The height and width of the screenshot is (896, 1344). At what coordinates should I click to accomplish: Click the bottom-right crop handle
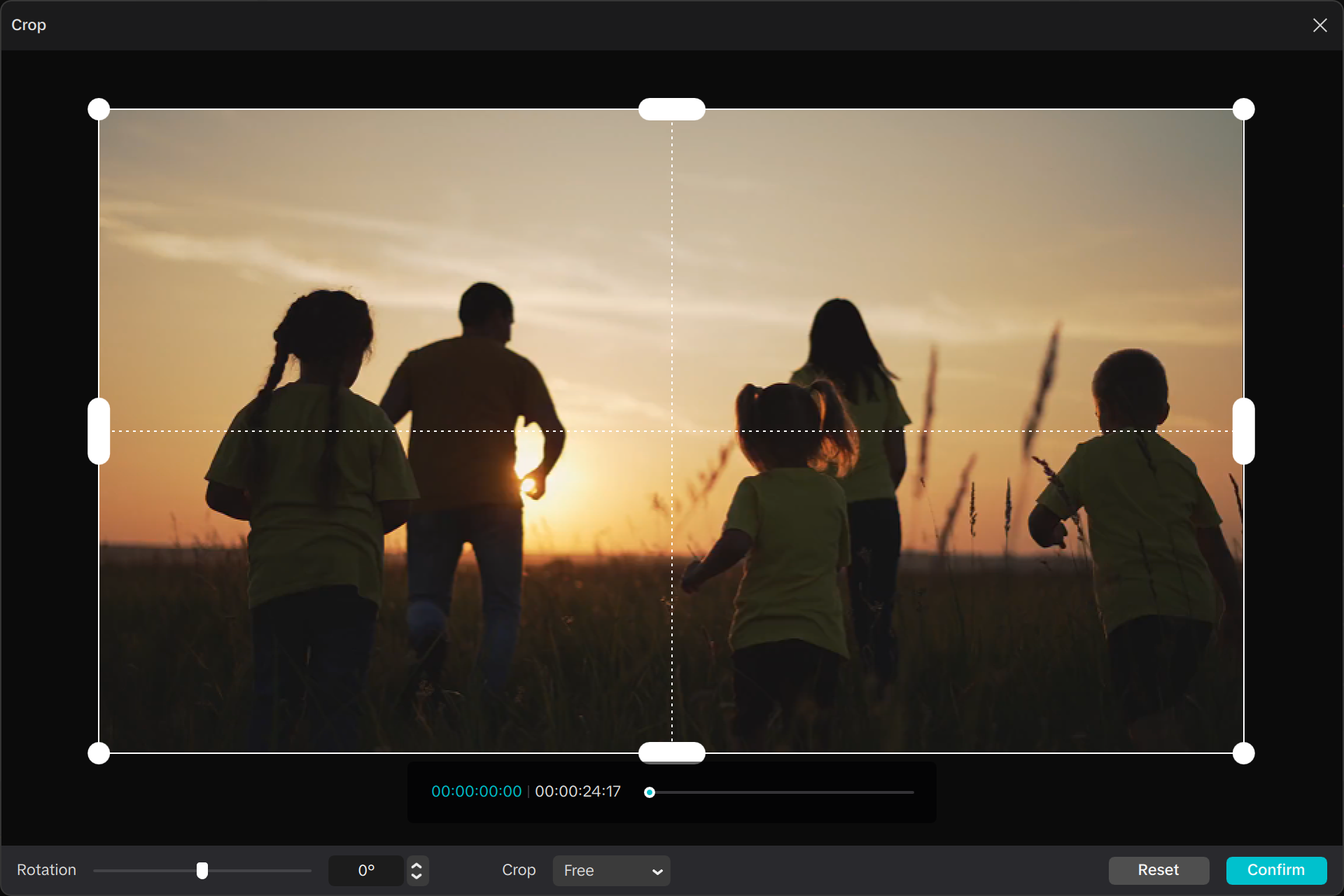(x=1243, y=752)
